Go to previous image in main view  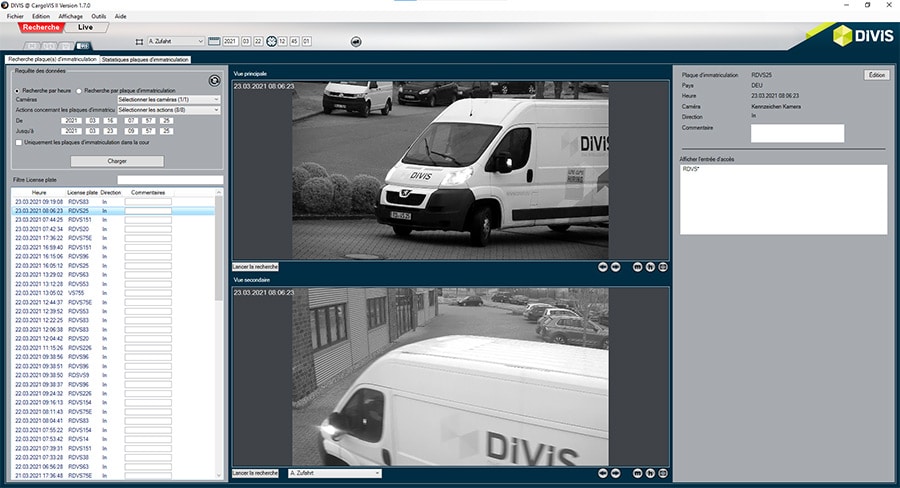(x=603, y=267)
